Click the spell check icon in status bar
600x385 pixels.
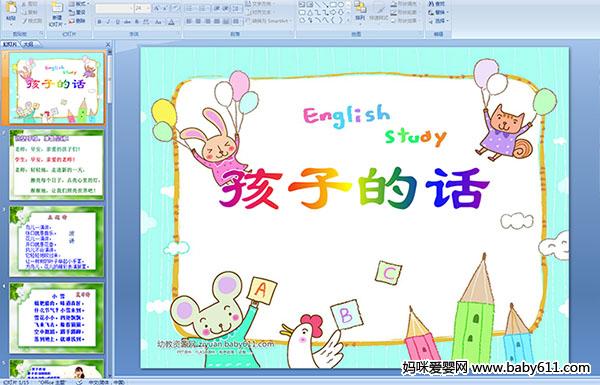80,382
